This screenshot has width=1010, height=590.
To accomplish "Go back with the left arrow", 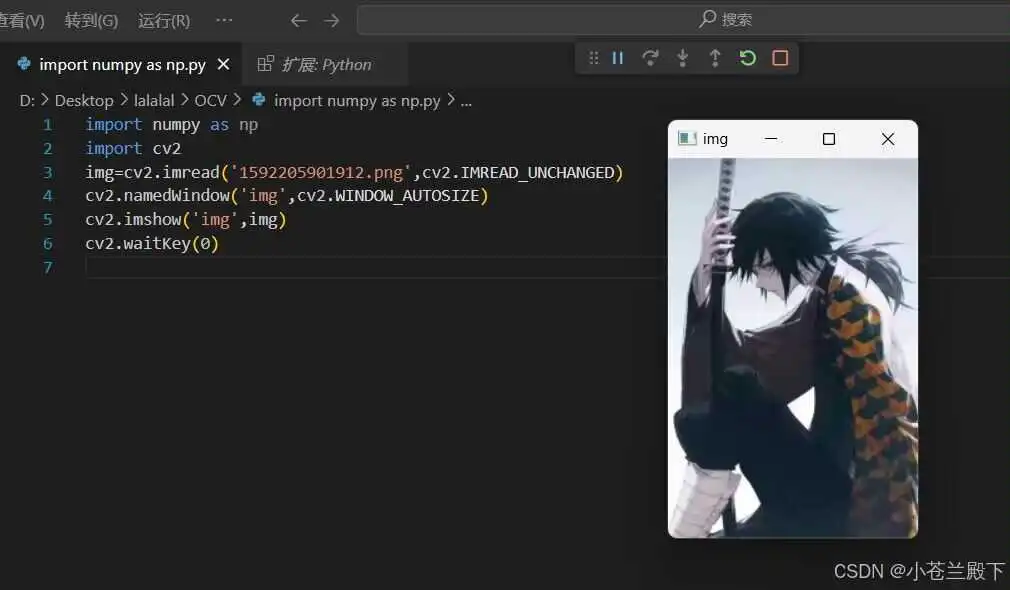I will tap(298, 21).
